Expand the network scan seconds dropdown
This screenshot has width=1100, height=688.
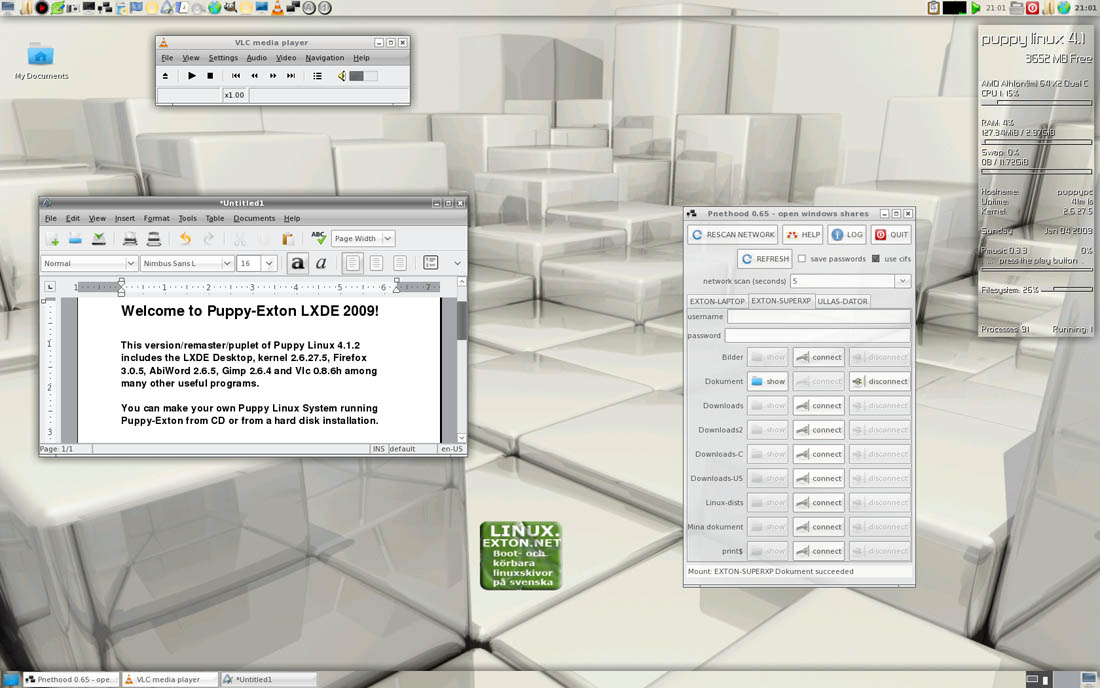(902, 281)
